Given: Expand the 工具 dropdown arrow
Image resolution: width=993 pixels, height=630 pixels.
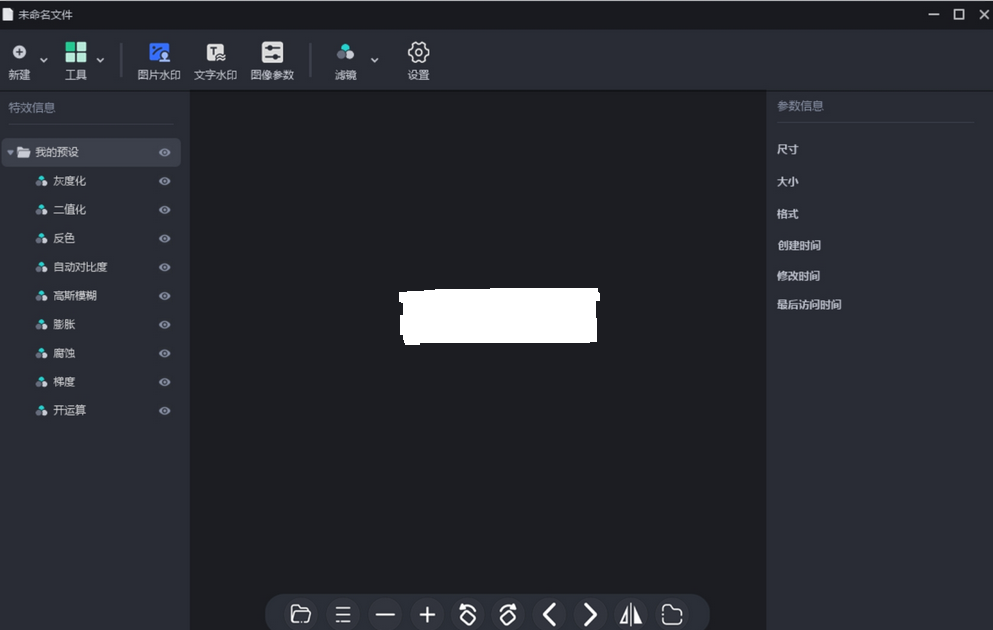Looking at the screenshot, I should pos(100,60).
